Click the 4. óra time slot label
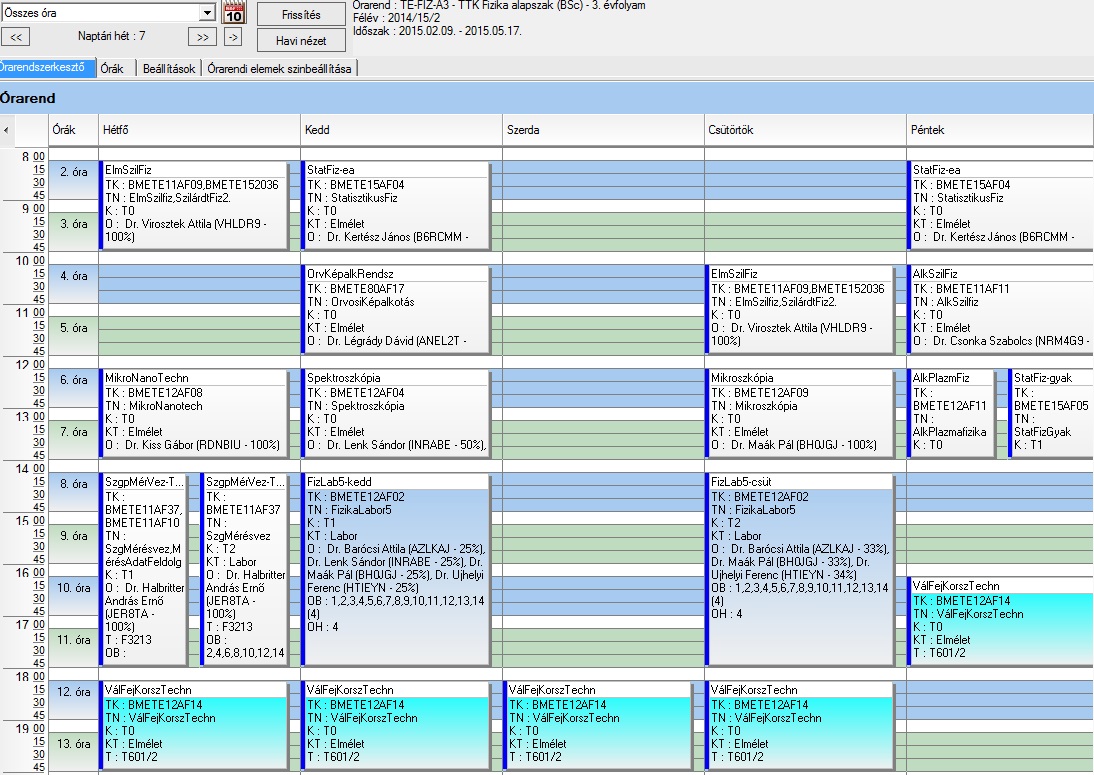 point(73,276)
